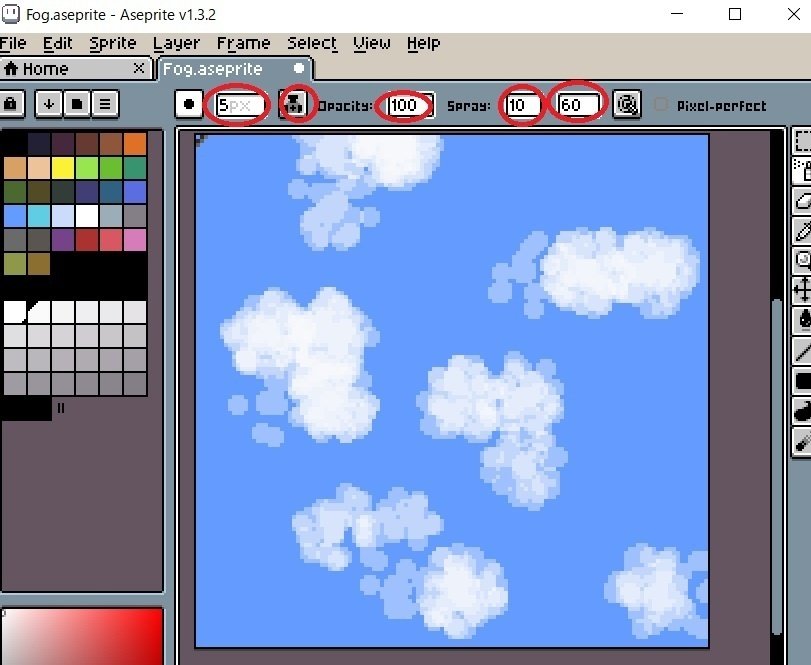Viewport: 811px width, 665px height.
Task: Click the Spray width field showing 10
Action: pyautogui.click(x=523, y=105)
